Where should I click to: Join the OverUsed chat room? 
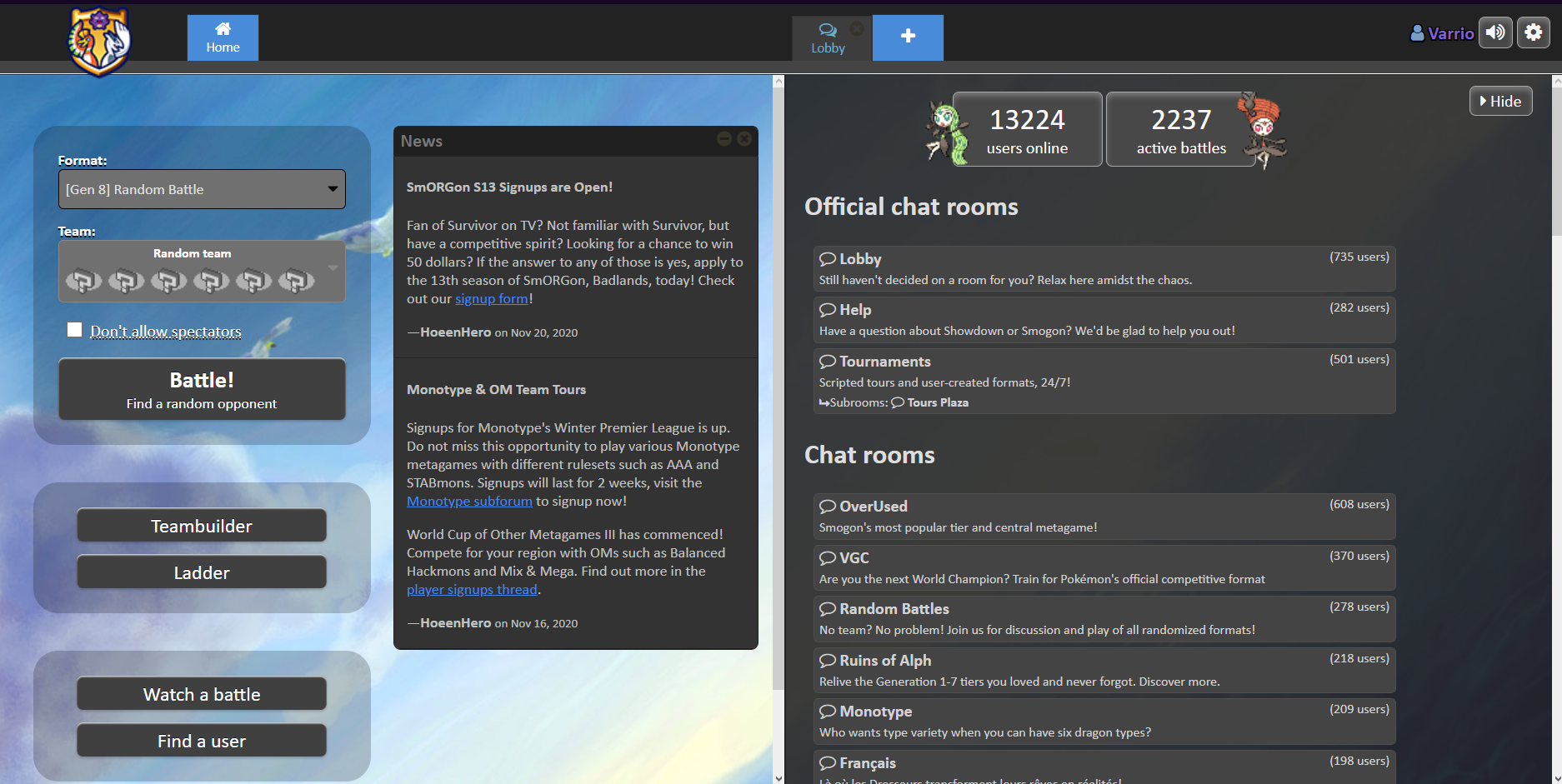pyautogui.click(x=1104, y=516)
